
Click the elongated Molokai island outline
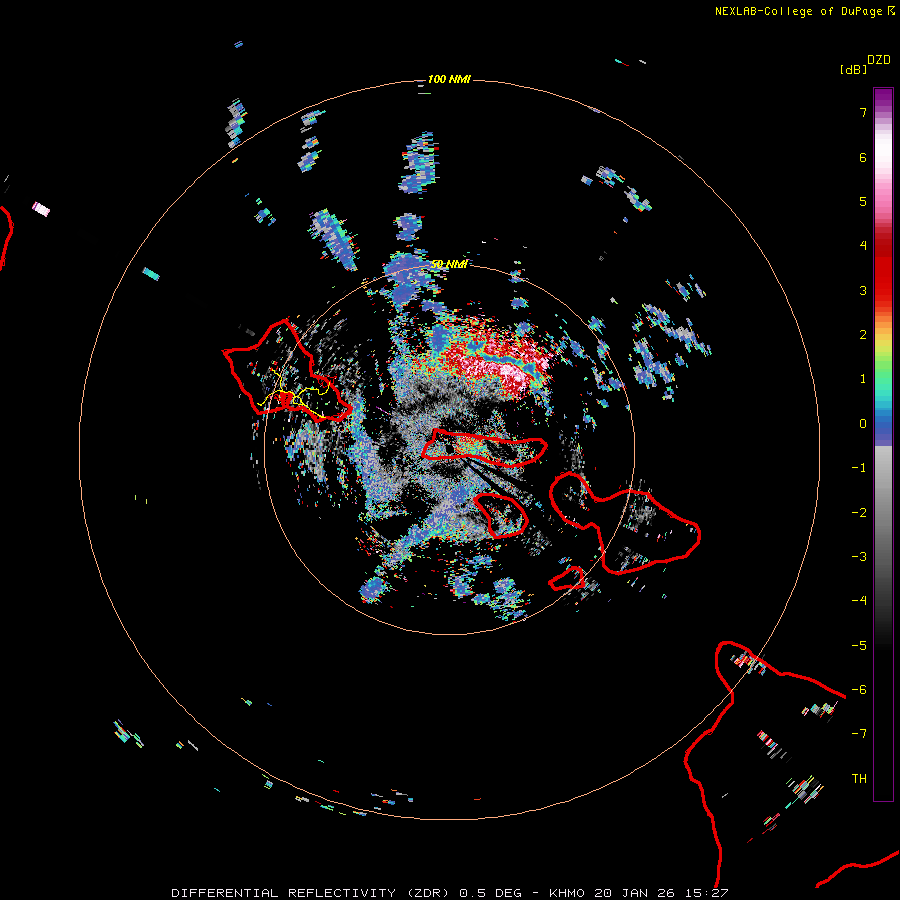point(485,447)
